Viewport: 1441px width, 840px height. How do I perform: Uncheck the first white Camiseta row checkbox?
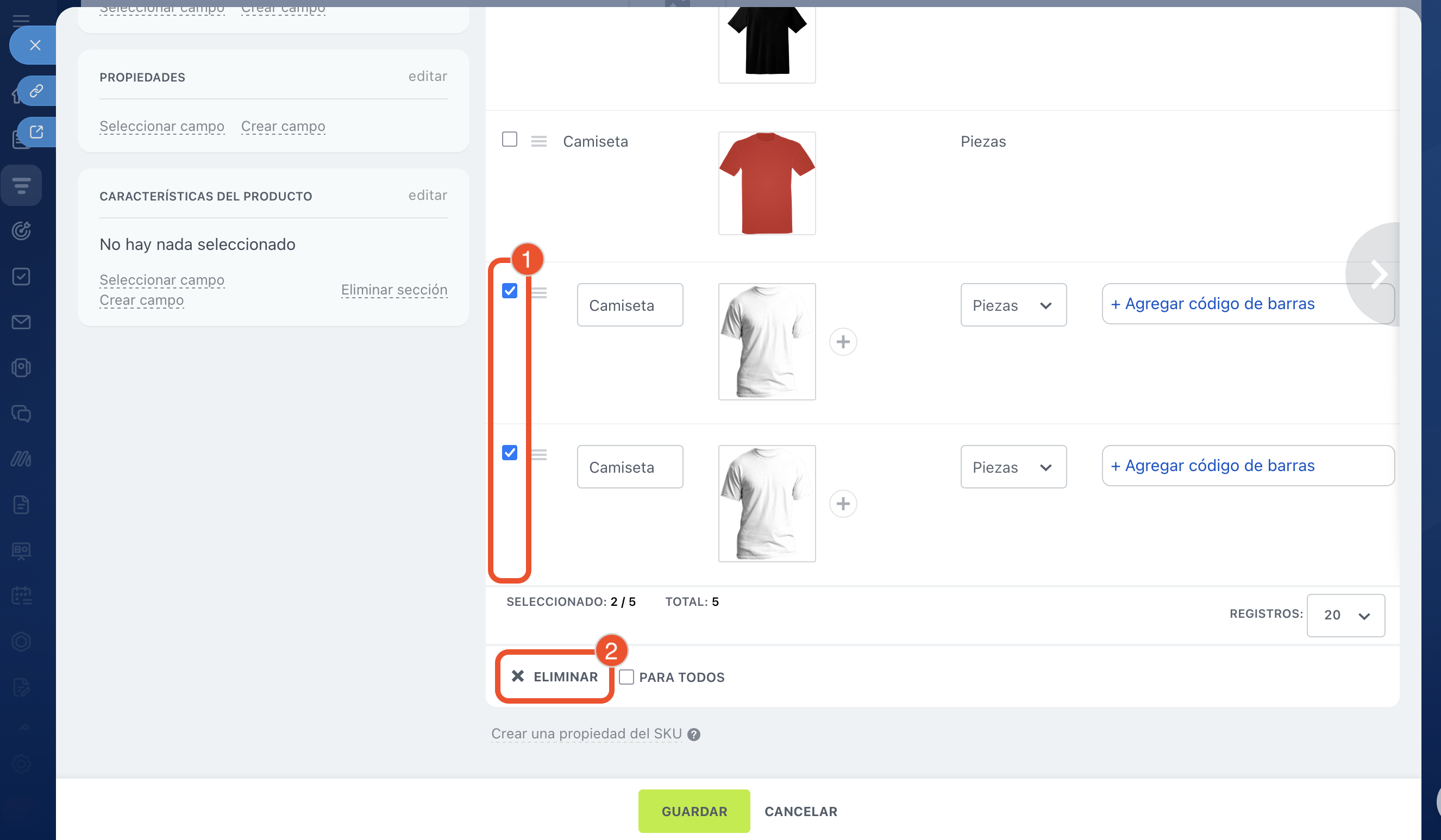tap(510, 291)
